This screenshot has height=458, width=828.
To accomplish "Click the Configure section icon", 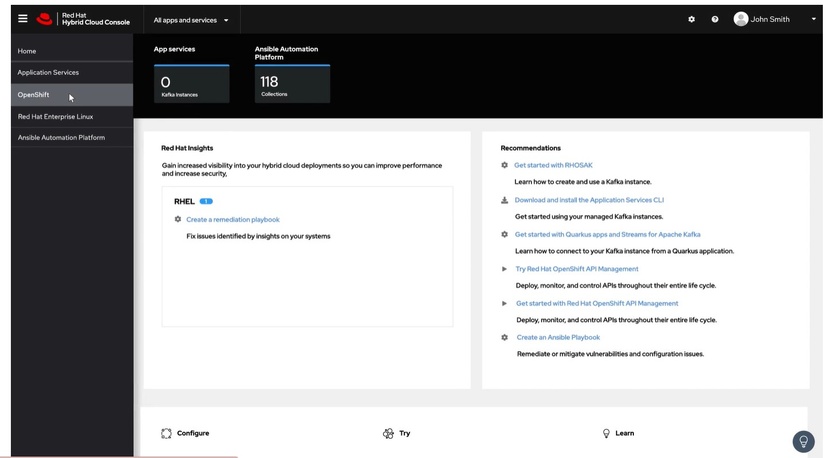I will (x=166, y=434).
